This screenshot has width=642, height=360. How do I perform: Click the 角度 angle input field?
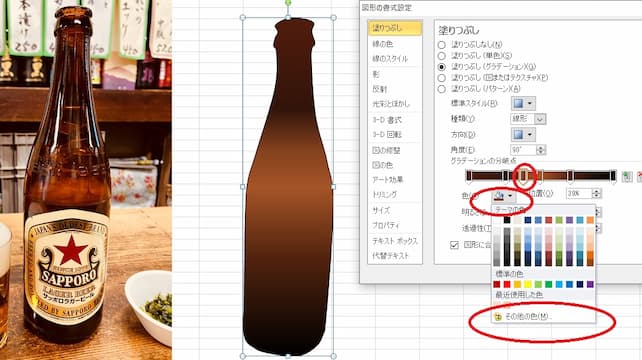point(523,150)
